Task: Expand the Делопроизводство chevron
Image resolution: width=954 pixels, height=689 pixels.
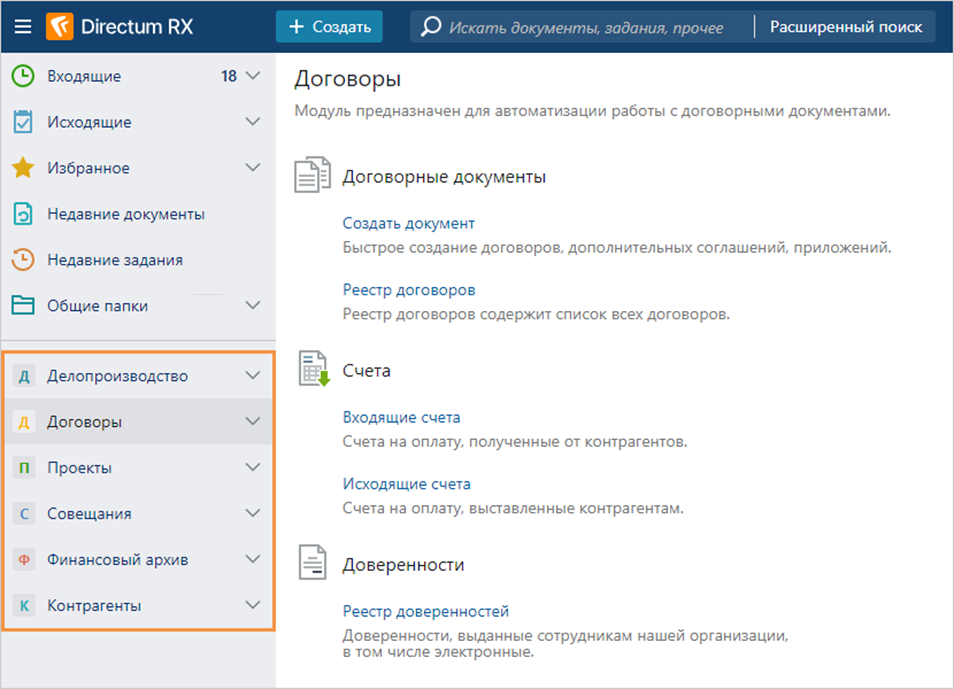Action: pyautogui.click(x=252, y=376)
